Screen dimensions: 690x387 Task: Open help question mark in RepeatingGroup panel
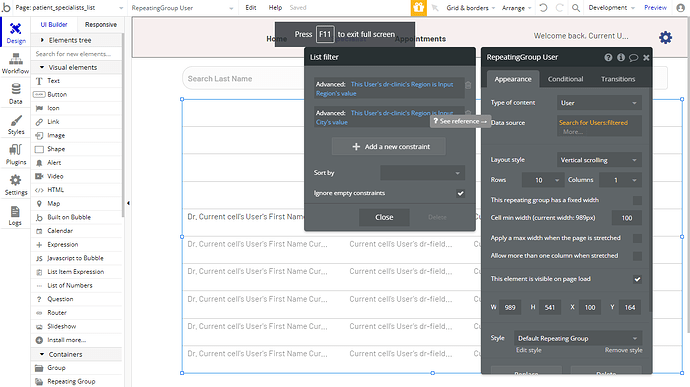coord(608,57)
